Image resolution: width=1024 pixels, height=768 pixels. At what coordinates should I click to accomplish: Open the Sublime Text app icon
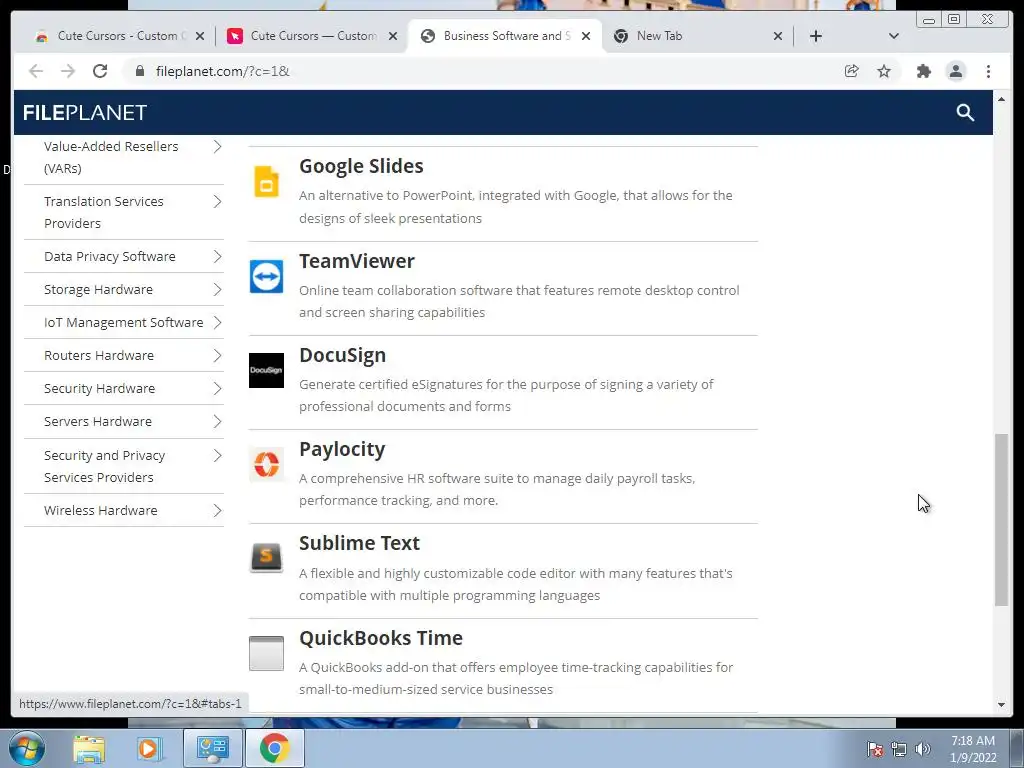[266, 558]
